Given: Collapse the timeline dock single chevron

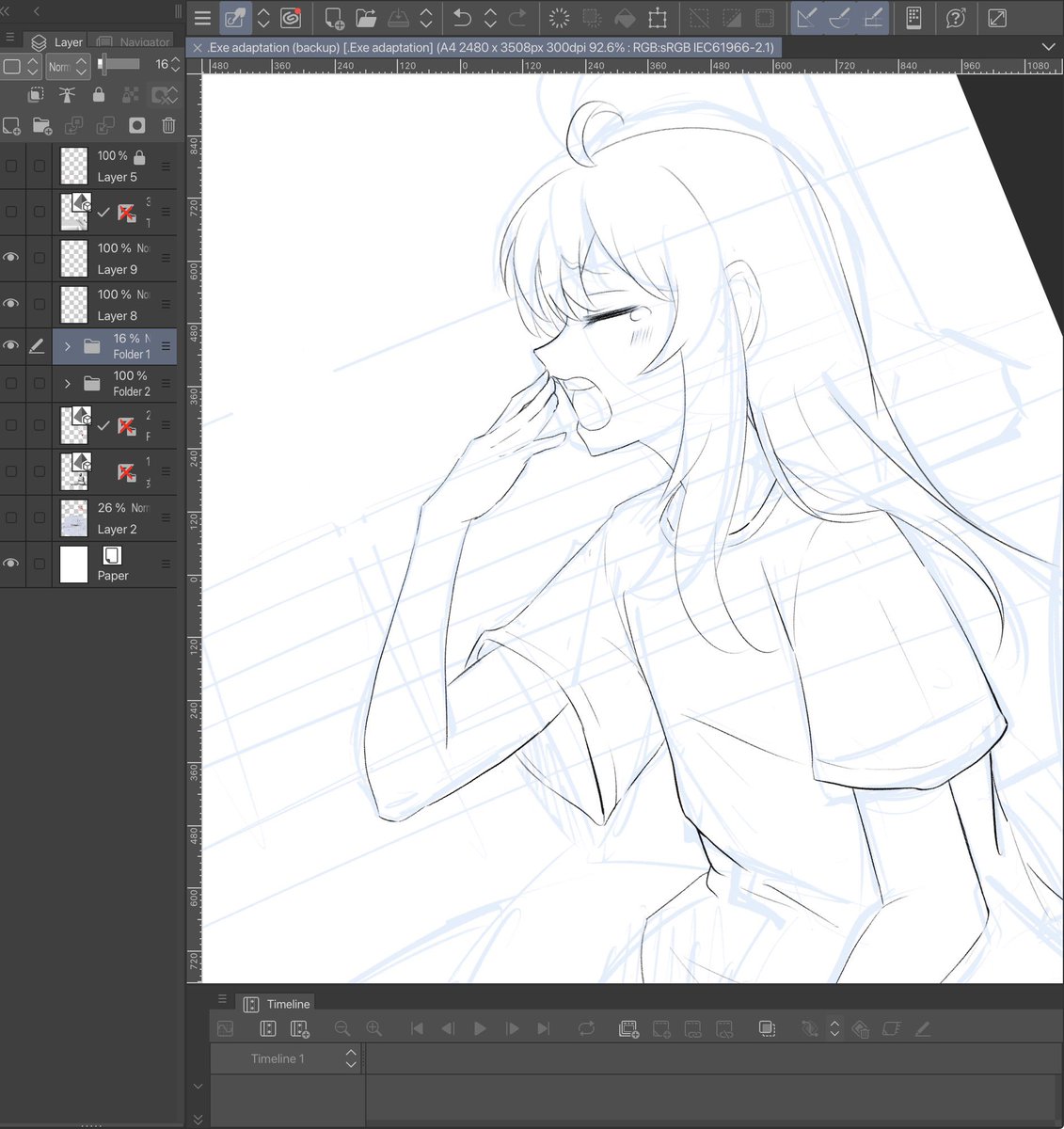Looking at the screenshot, I should (198, 1086).
